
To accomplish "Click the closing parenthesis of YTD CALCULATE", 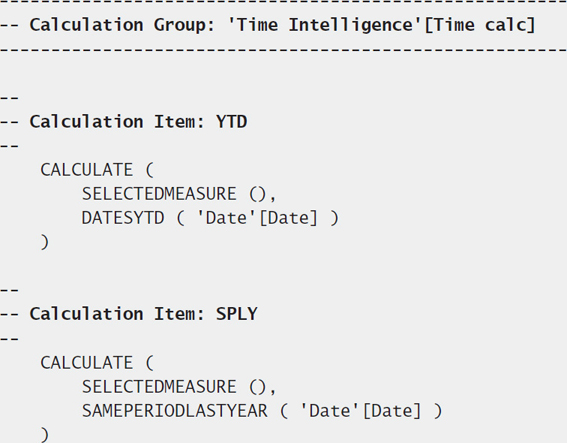I will coord(44,242).
